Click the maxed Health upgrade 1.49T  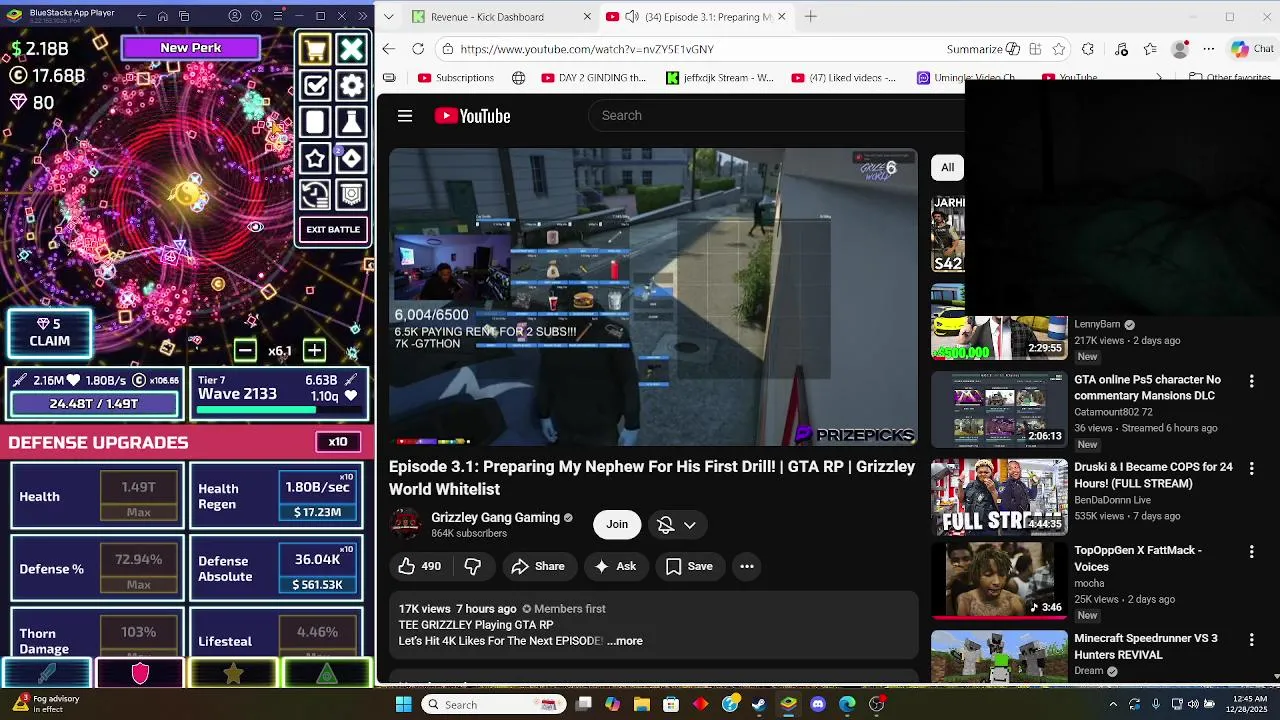click(x=139, y=496)
